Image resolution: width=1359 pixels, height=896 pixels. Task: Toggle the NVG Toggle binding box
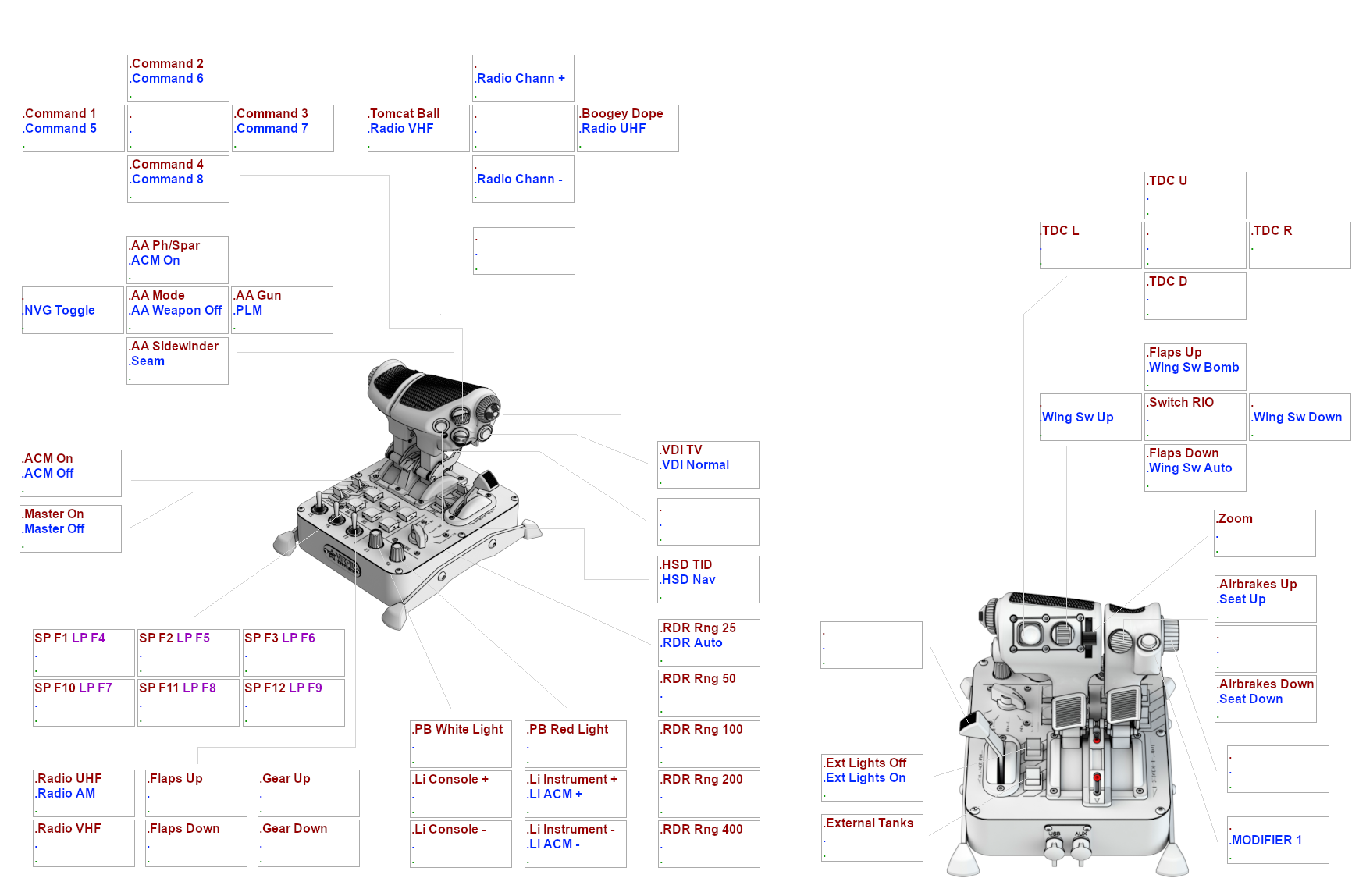coord(73,310)
